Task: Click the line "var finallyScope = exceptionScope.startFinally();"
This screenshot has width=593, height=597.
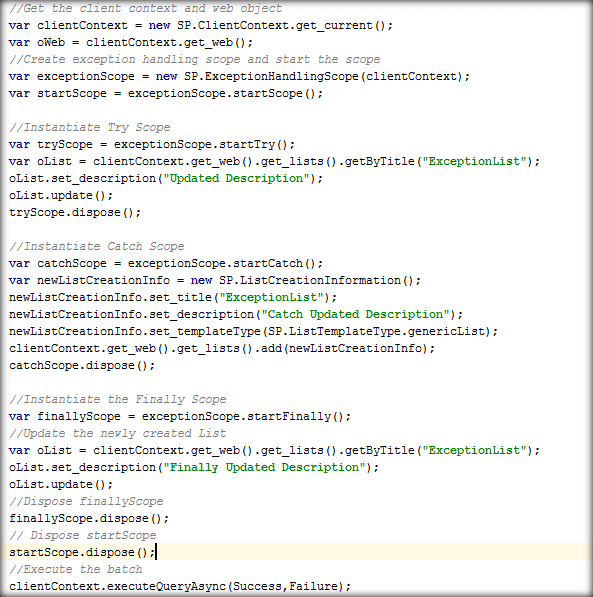Action: pos(180,416)
